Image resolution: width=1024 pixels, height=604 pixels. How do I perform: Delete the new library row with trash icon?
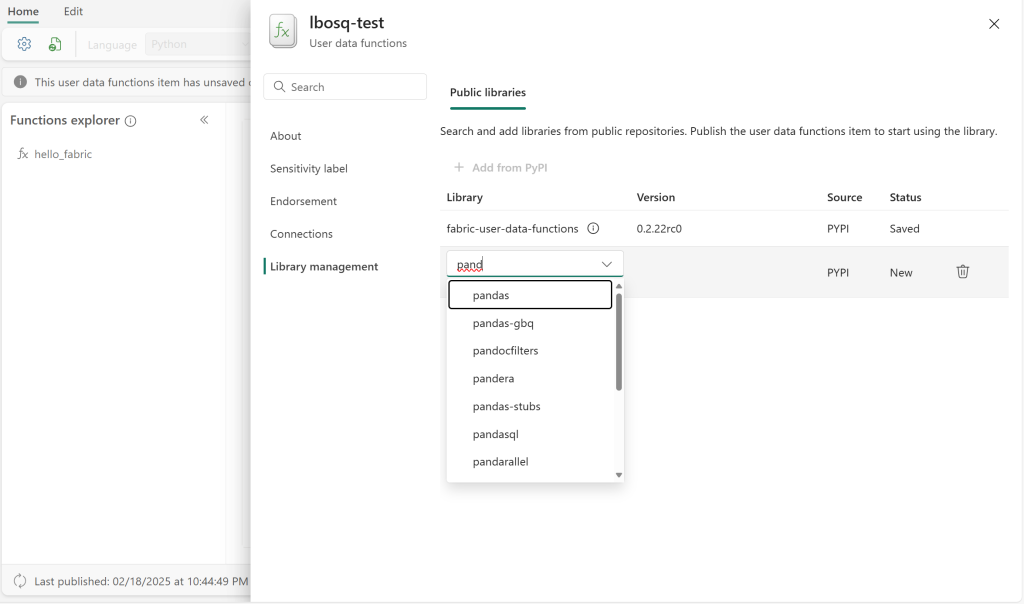click(x=963, y=272)
